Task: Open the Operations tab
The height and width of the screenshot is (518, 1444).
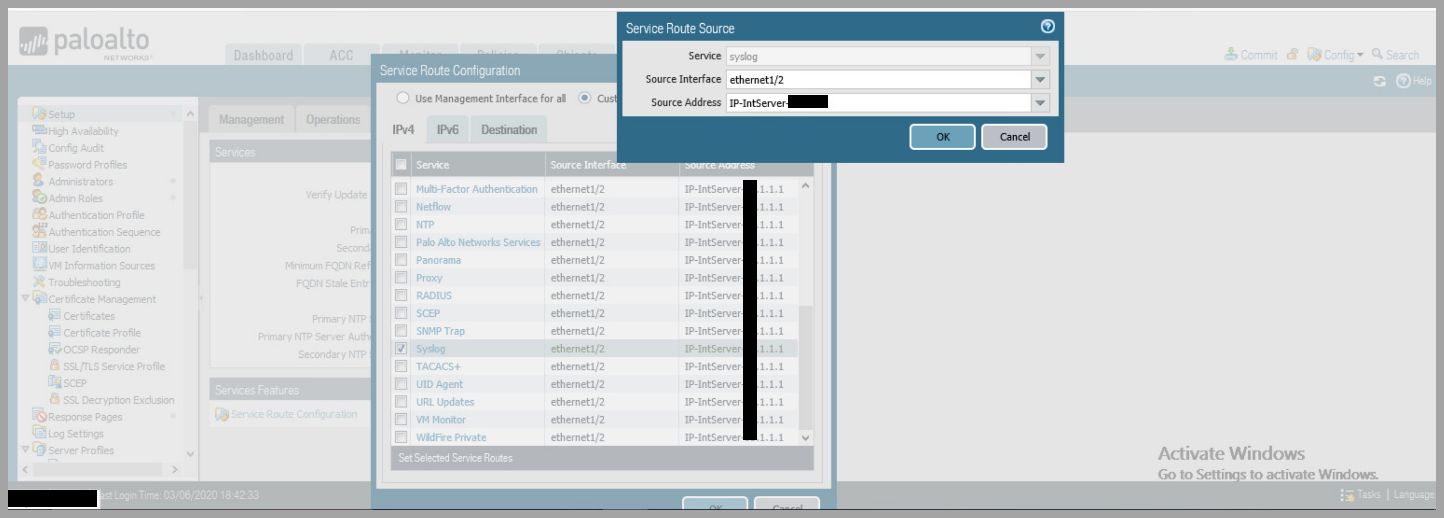Action: point(333,119)
